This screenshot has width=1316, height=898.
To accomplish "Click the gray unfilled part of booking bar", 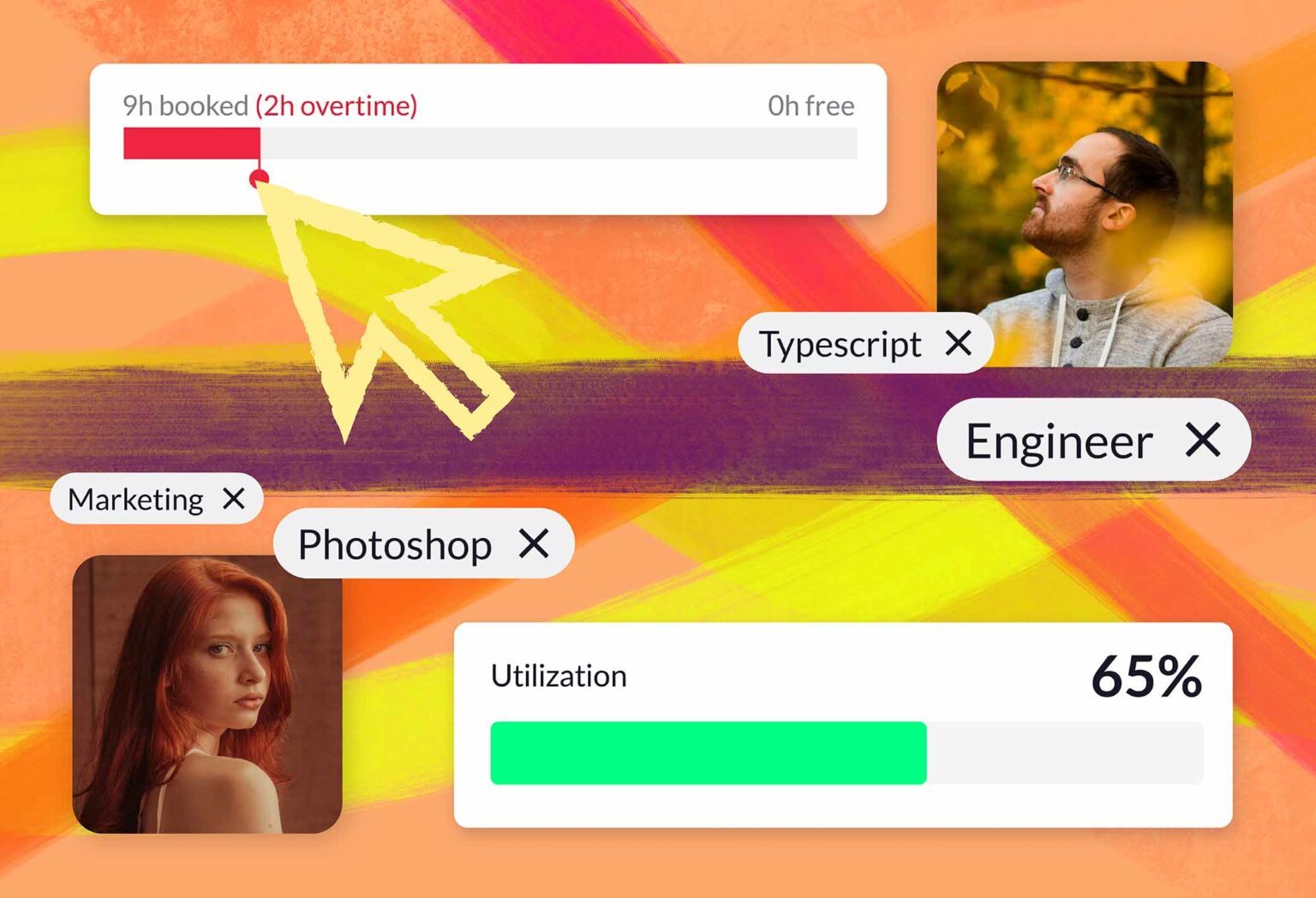I will [559, 143].
